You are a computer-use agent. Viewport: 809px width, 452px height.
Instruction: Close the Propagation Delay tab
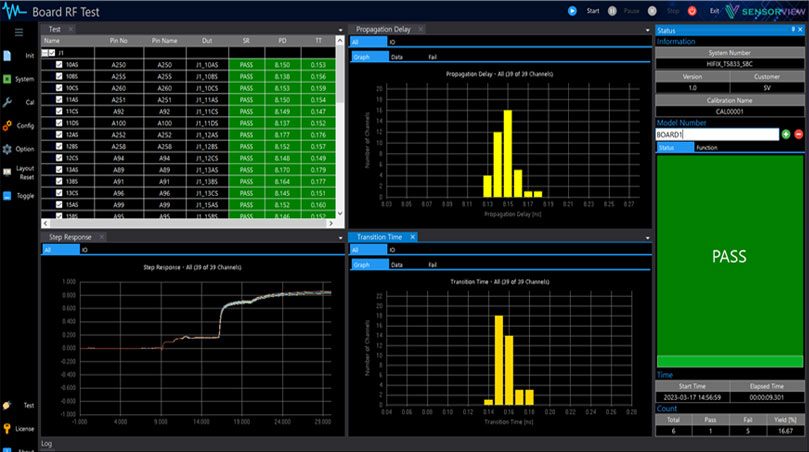pos(420,29)
